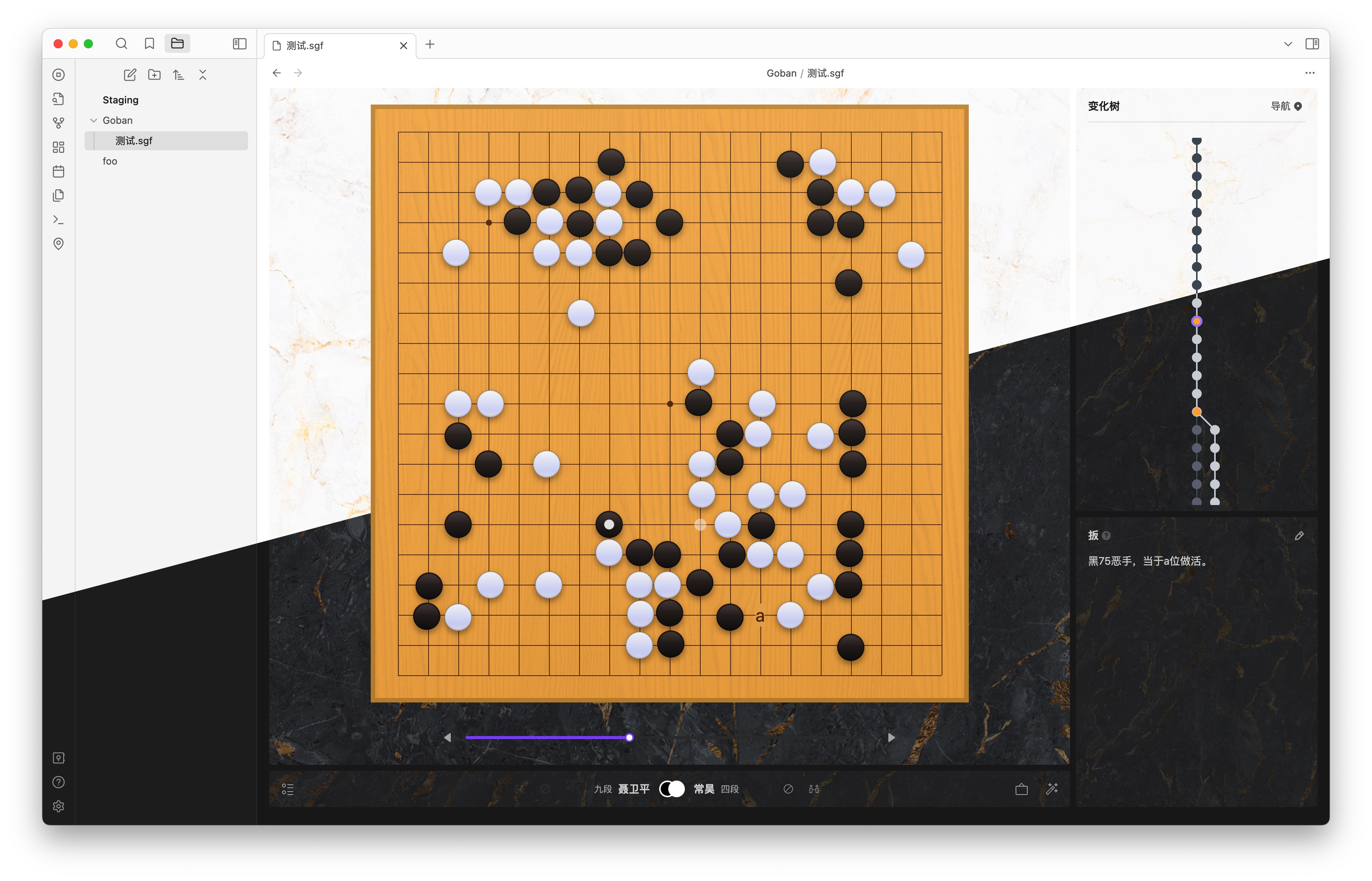Create a new note
Viewport: 1372px width, 881px height.
130,75
